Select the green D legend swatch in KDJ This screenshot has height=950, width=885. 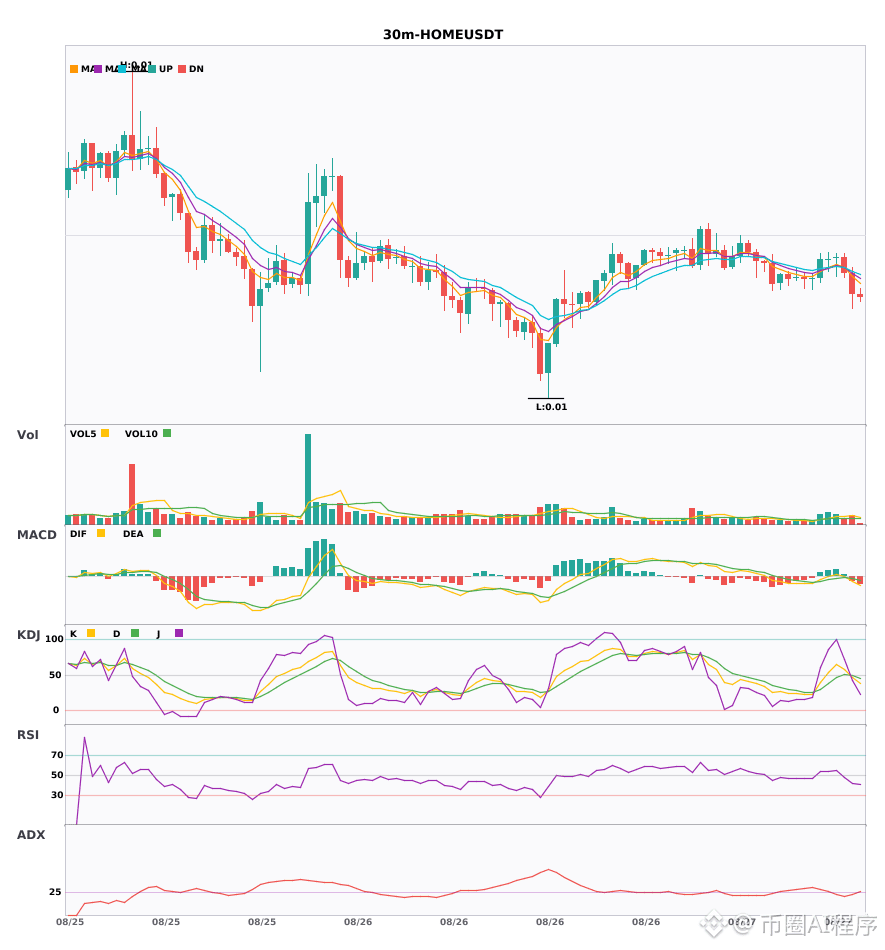pyautogui.click(x=135, y=633)
